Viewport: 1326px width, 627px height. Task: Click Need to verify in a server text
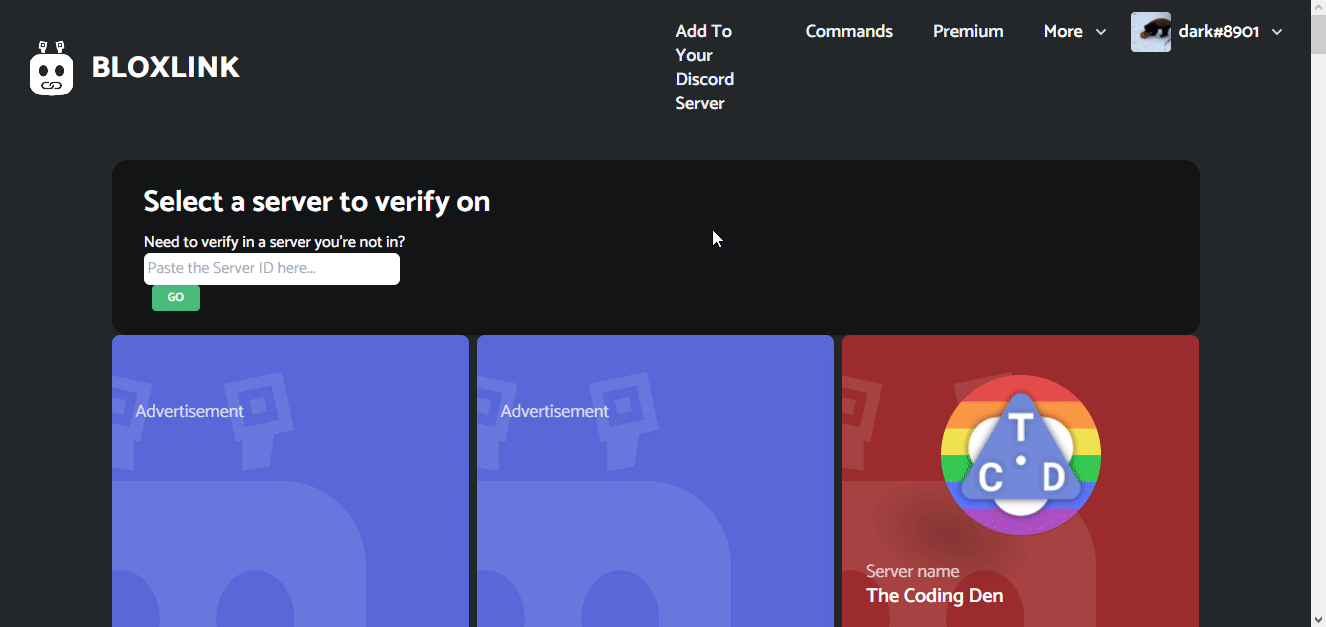pyautogui.click(x=274, y=242)
